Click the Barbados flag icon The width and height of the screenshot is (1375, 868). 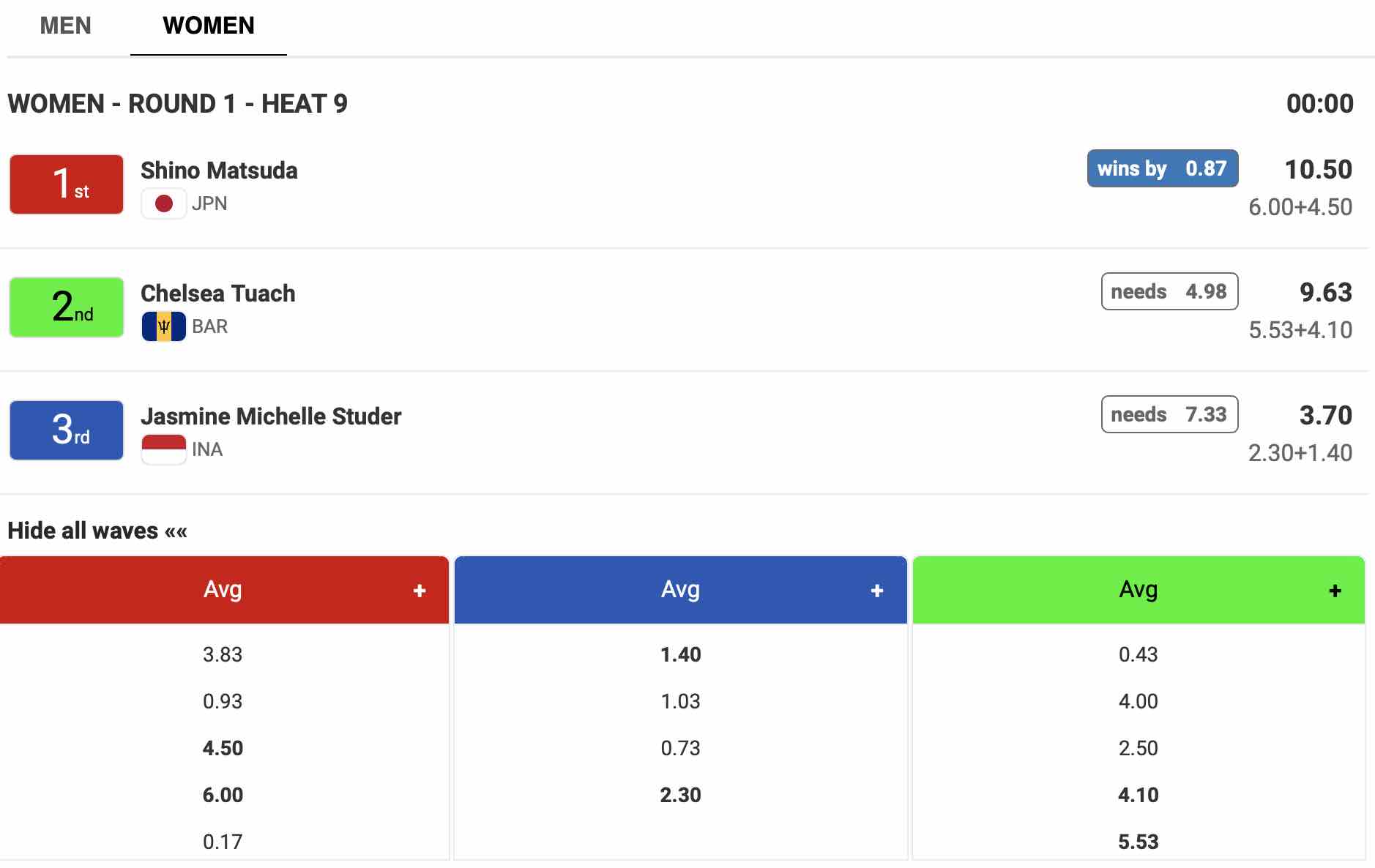(x=163, y=326)
